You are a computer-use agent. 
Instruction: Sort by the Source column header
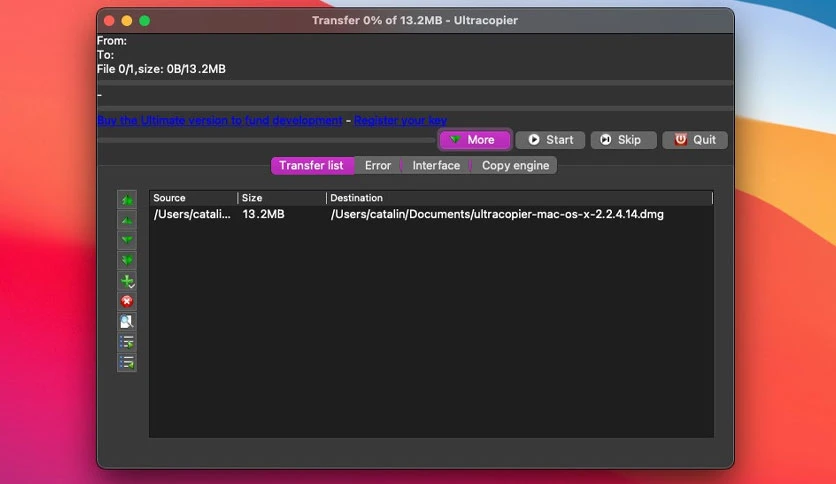pyautogui.click(x=193, y=198)
